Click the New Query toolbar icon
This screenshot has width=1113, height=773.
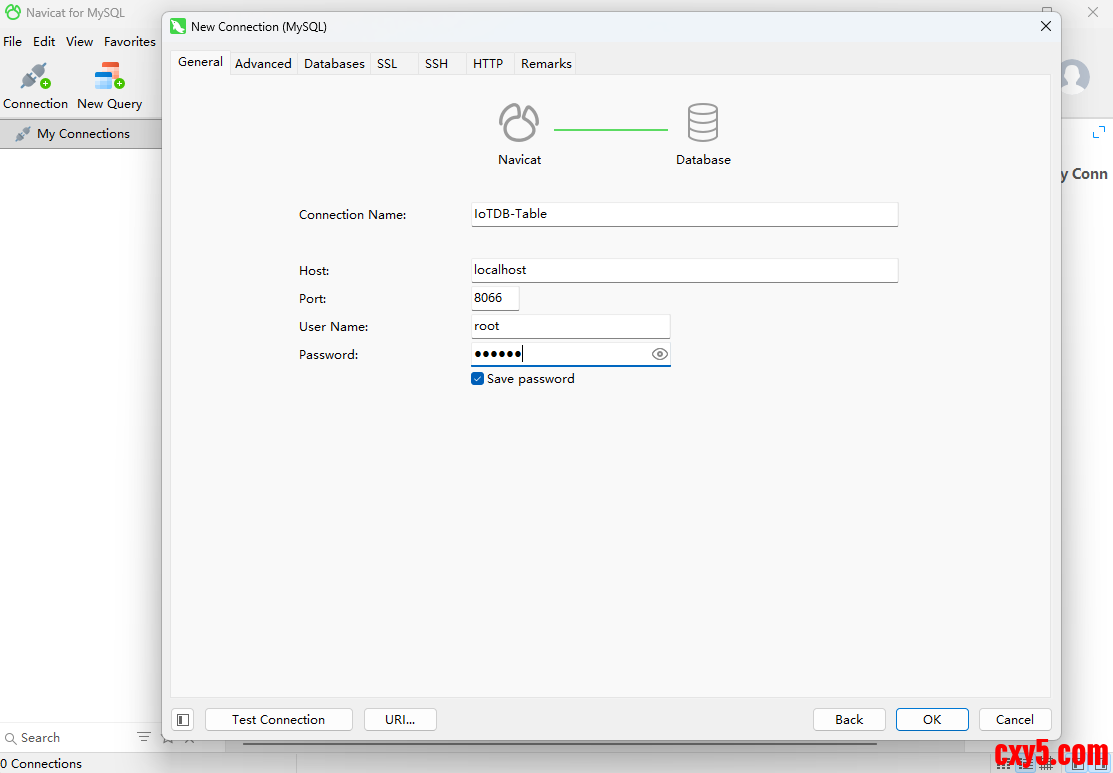[109, 77]
